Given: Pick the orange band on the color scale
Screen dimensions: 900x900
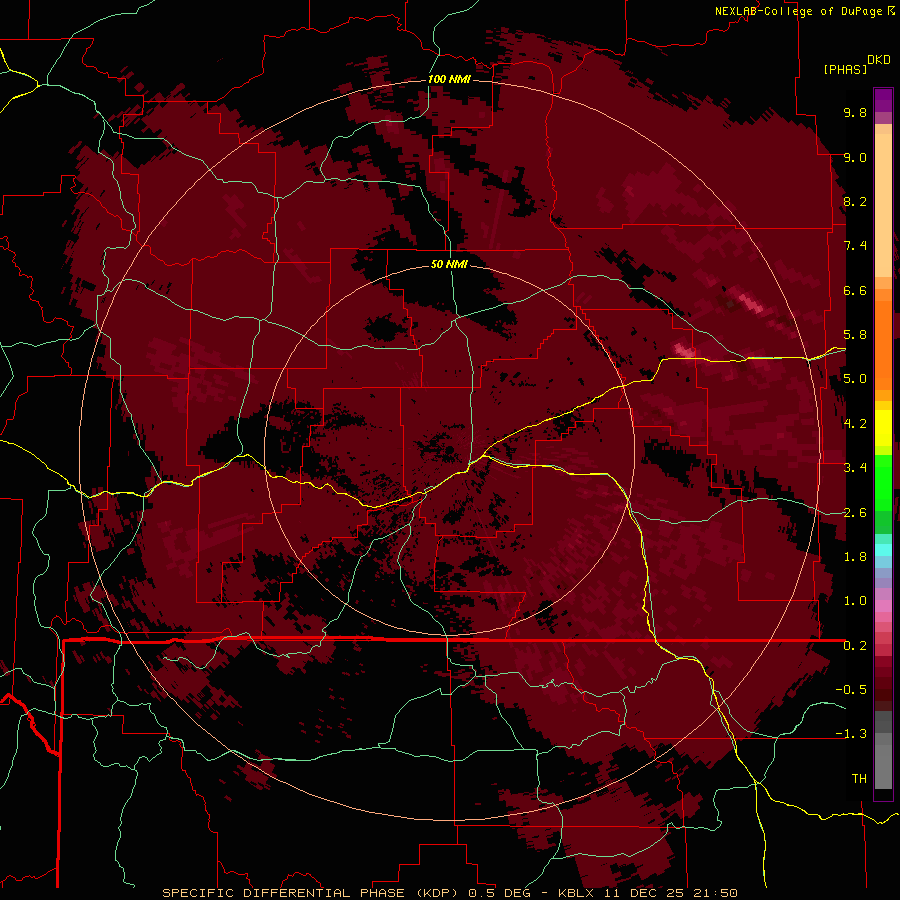Looking at the screenshot, I should click(883, 346).
